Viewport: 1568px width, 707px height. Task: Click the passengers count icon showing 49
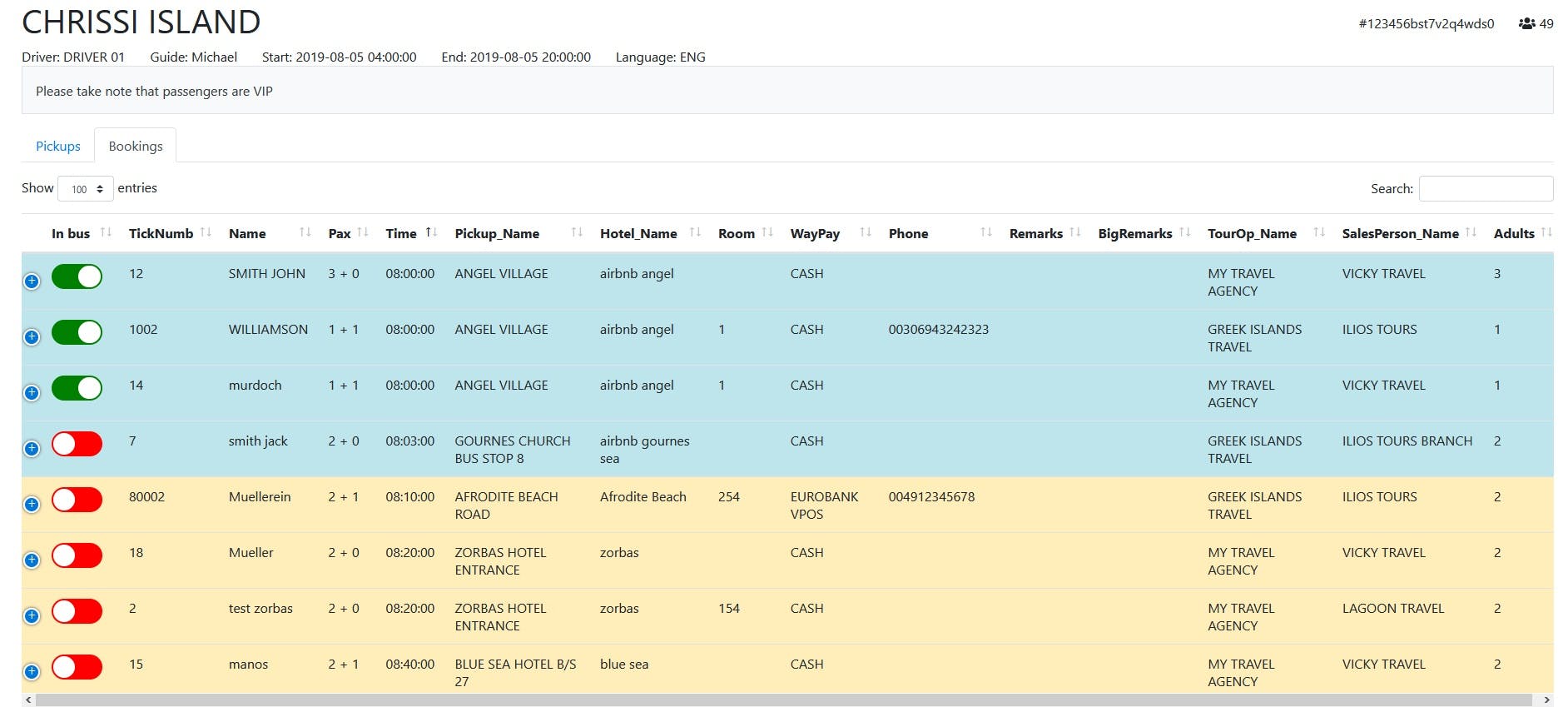coord(1526,23)
